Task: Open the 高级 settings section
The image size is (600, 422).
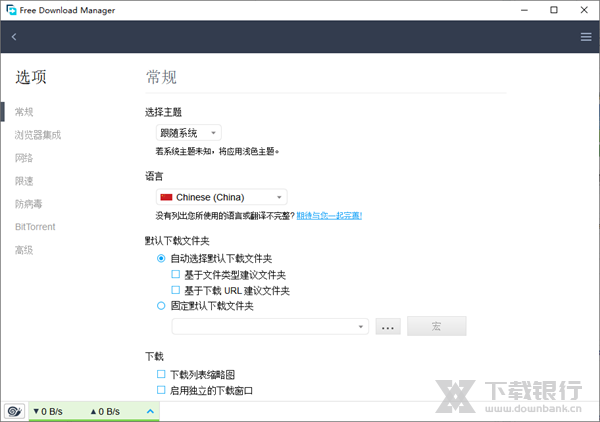Action: (24, 250)
